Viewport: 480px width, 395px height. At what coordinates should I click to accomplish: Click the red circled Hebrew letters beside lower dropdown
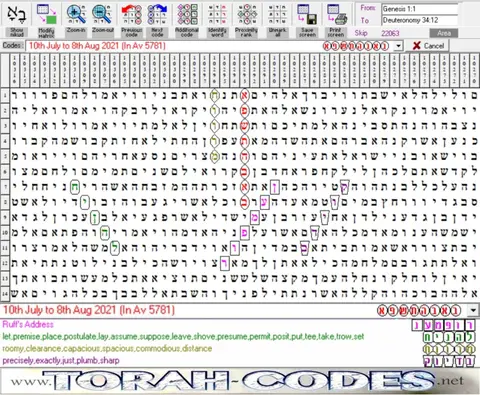pyautogui.click(x=419, y=311)
